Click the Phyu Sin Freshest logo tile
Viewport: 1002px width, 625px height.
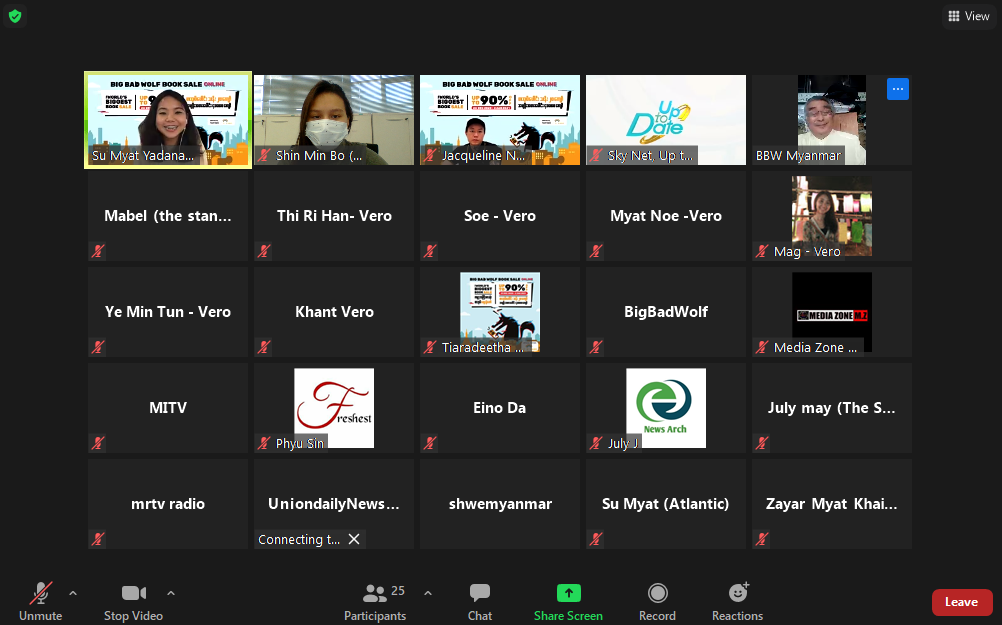coord(333,406)
